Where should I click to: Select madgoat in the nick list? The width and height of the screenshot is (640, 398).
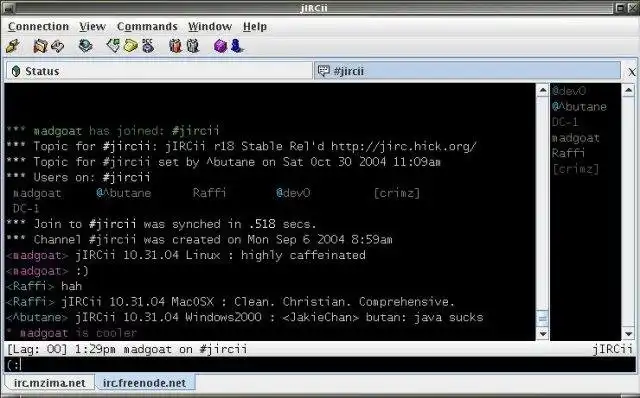pyautogui.click(x=576, y=138)
